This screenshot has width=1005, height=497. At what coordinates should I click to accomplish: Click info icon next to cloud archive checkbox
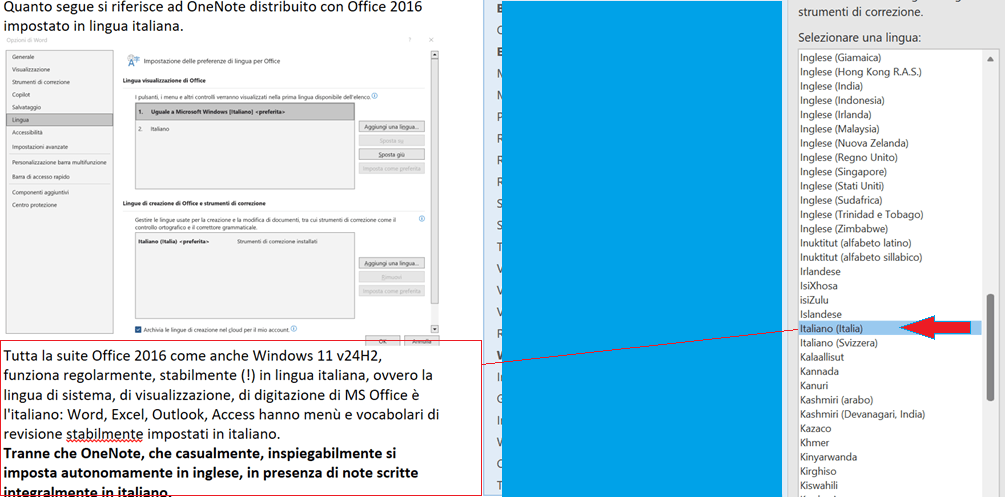[x=294, y=329]
